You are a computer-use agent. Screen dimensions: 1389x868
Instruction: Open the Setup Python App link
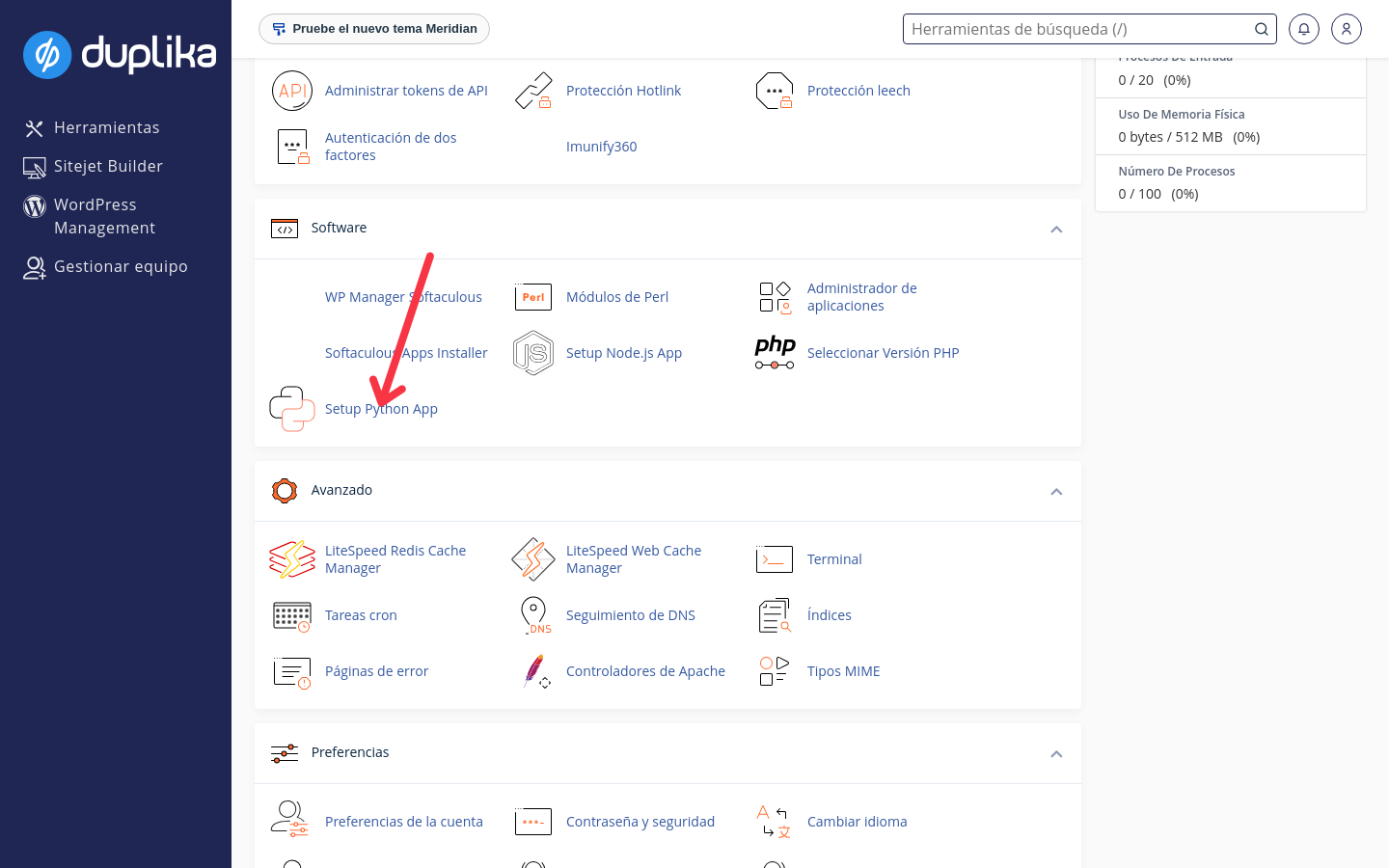(x=381, y=409)
